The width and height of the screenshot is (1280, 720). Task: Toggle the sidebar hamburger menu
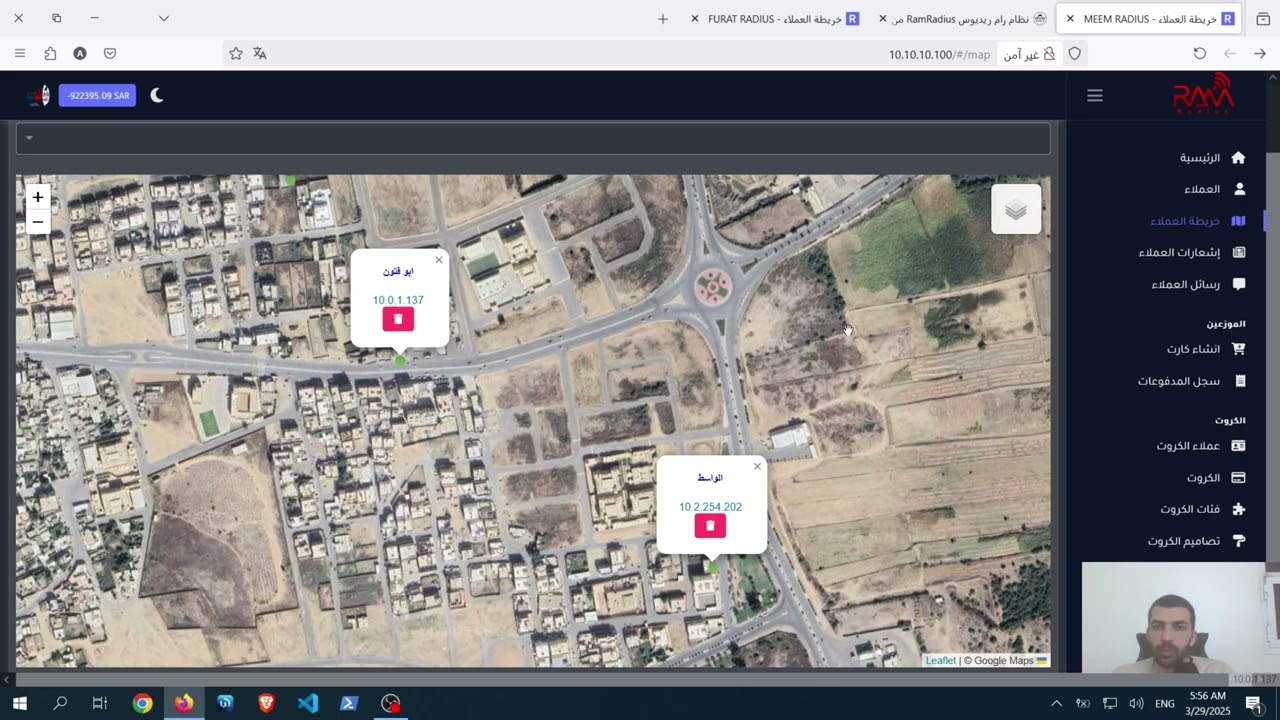coord(1095,96)
